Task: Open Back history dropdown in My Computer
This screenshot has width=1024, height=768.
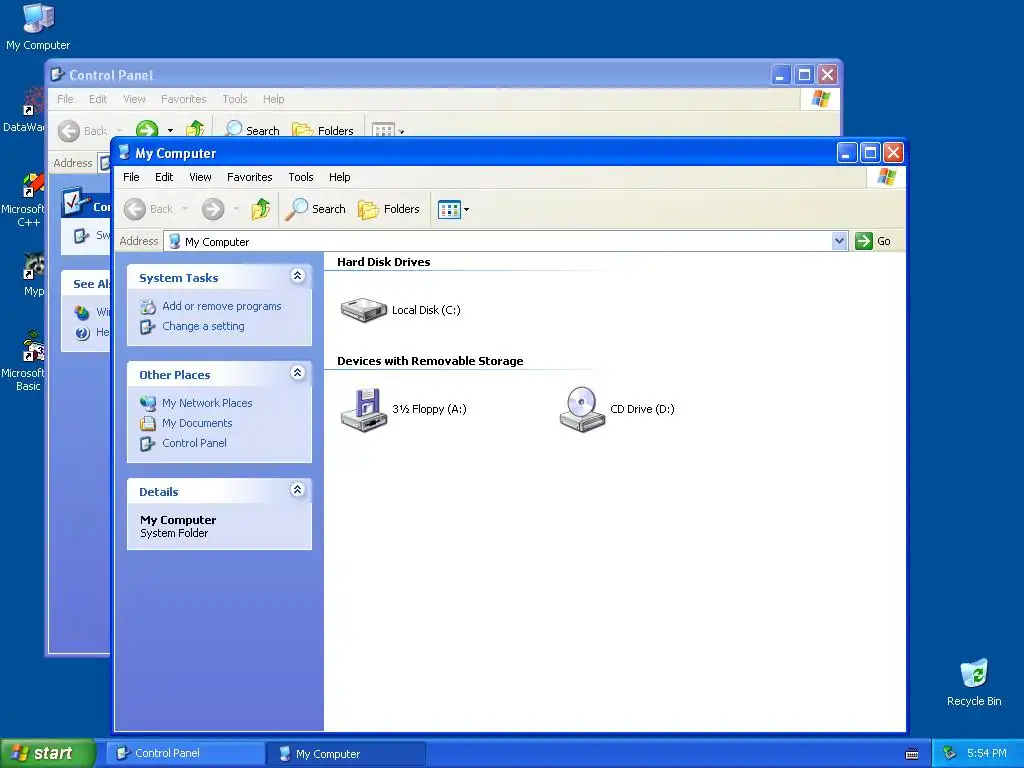Action: point(185,209)
